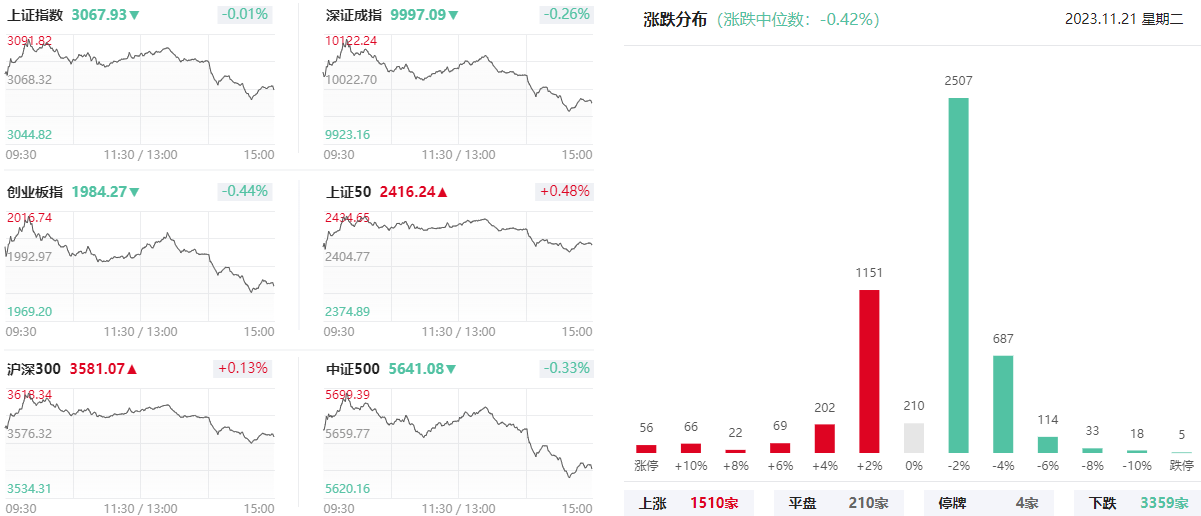Click the red up arrow beside 上证50
Screen dimensions: 1201x516
coord(443,192)
